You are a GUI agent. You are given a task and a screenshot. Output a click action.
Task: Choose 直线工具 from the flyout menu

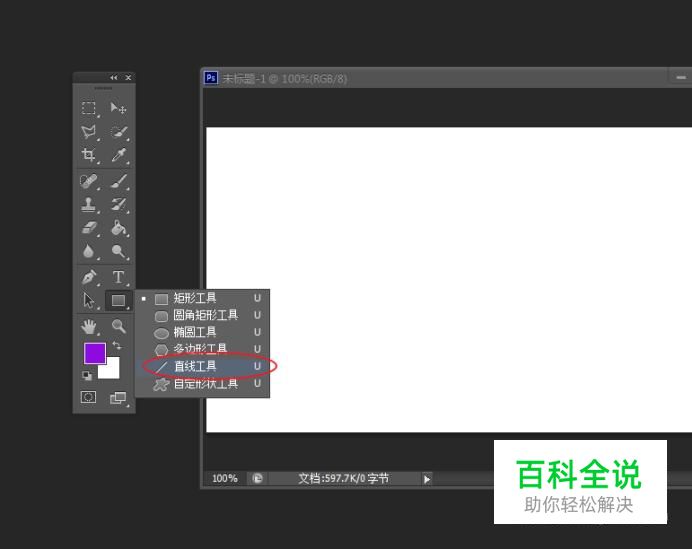click(x=203, y=366)
